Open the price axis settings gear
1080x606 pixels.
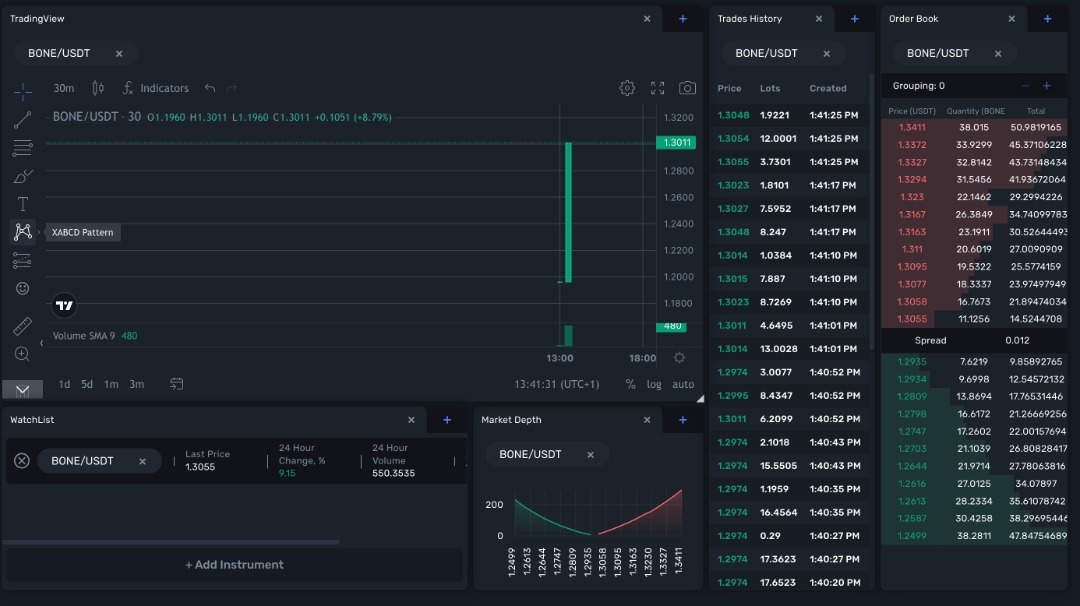pos(679,358)
